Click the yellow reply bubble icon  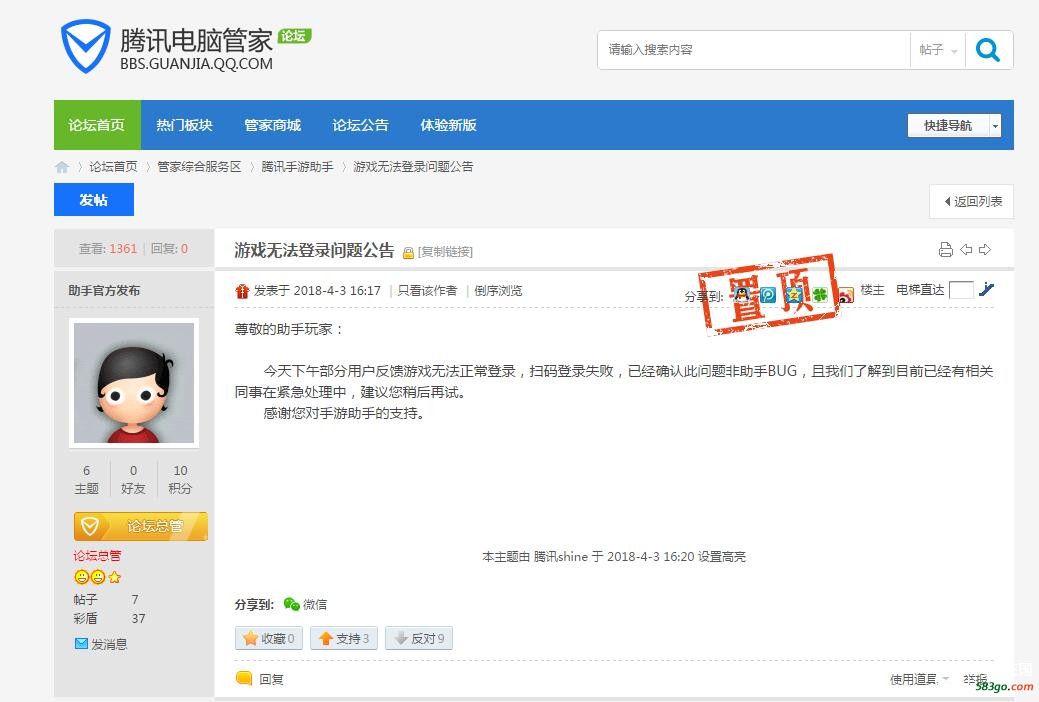[x=244, y=678]
